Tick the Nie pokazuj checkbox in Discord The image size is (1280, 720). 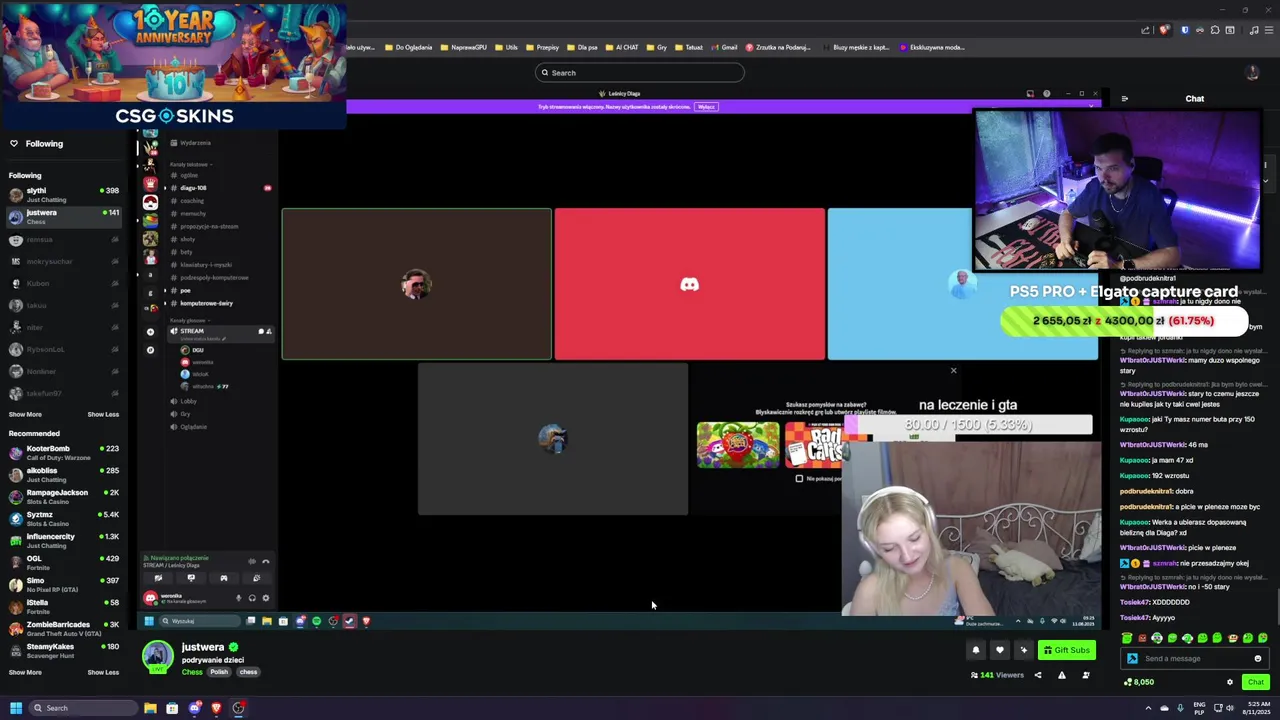click(799, 479)
